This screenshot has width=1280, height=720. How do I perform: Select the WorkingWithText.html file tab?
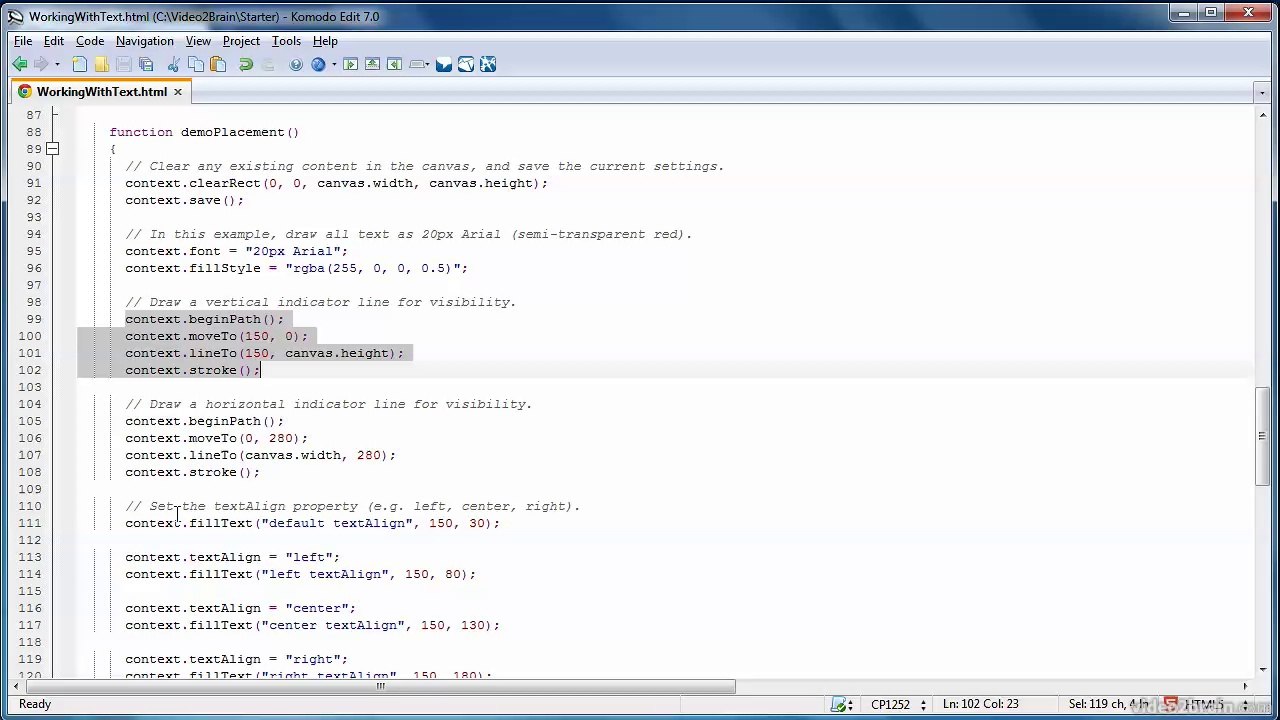click(x=100, y=92)
